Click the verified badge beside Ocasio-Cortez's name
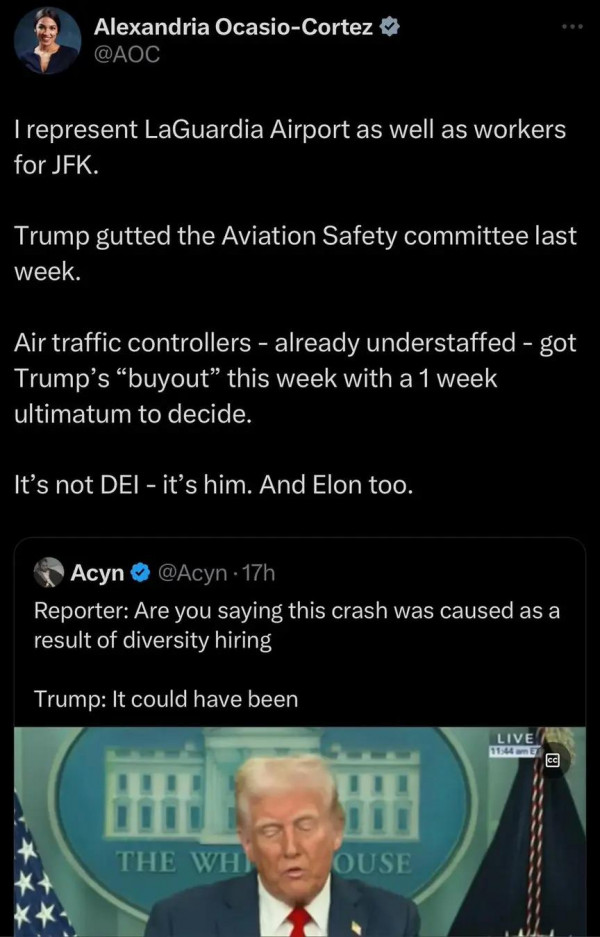The height and width of the screenshot is (937, 600). coord(389,28)
